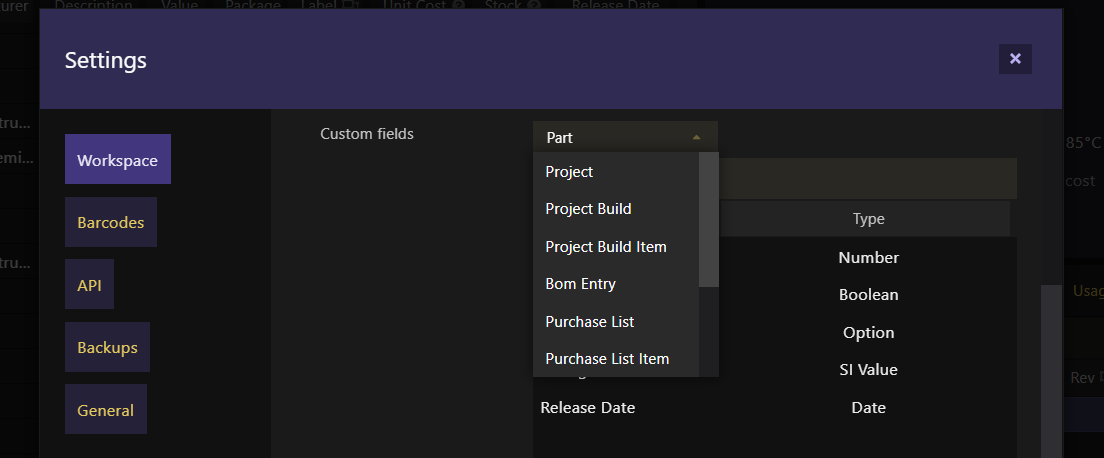Select Purchase List entry
The image size is (1104, 458).
615,321
